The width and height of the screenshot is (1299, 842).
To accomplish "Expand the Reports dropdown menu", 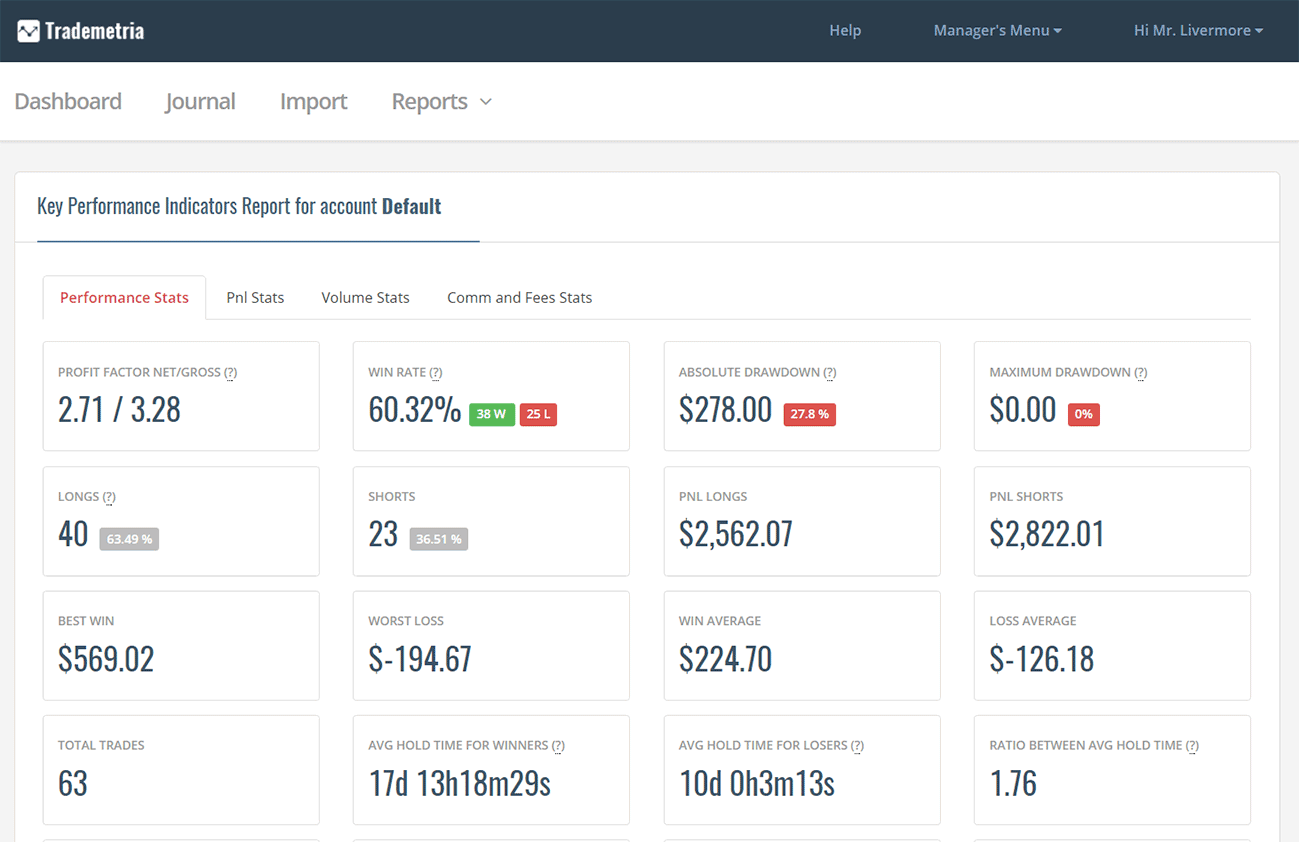I will tap(441, 101).
